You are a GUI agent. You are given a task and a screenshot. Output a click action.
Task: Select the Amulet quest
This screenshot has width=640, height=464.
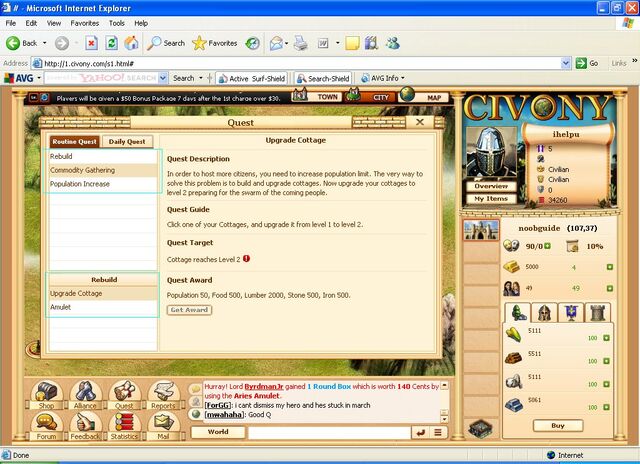(x=103, y=307)
